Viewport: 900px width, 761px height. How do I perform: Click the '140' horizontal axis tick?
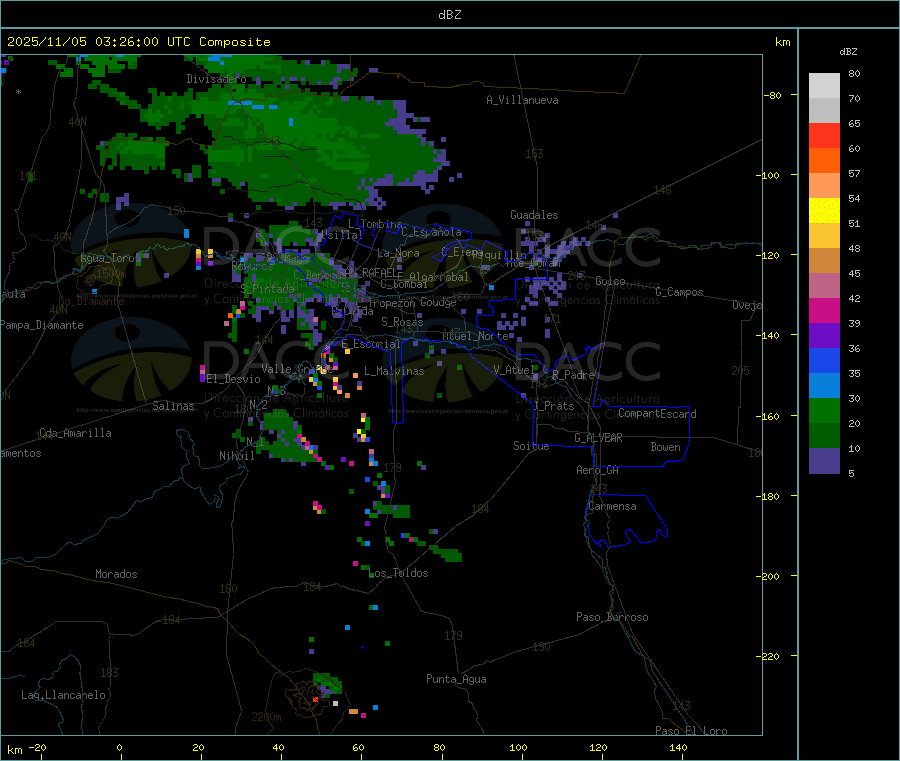tap(678, 747)
